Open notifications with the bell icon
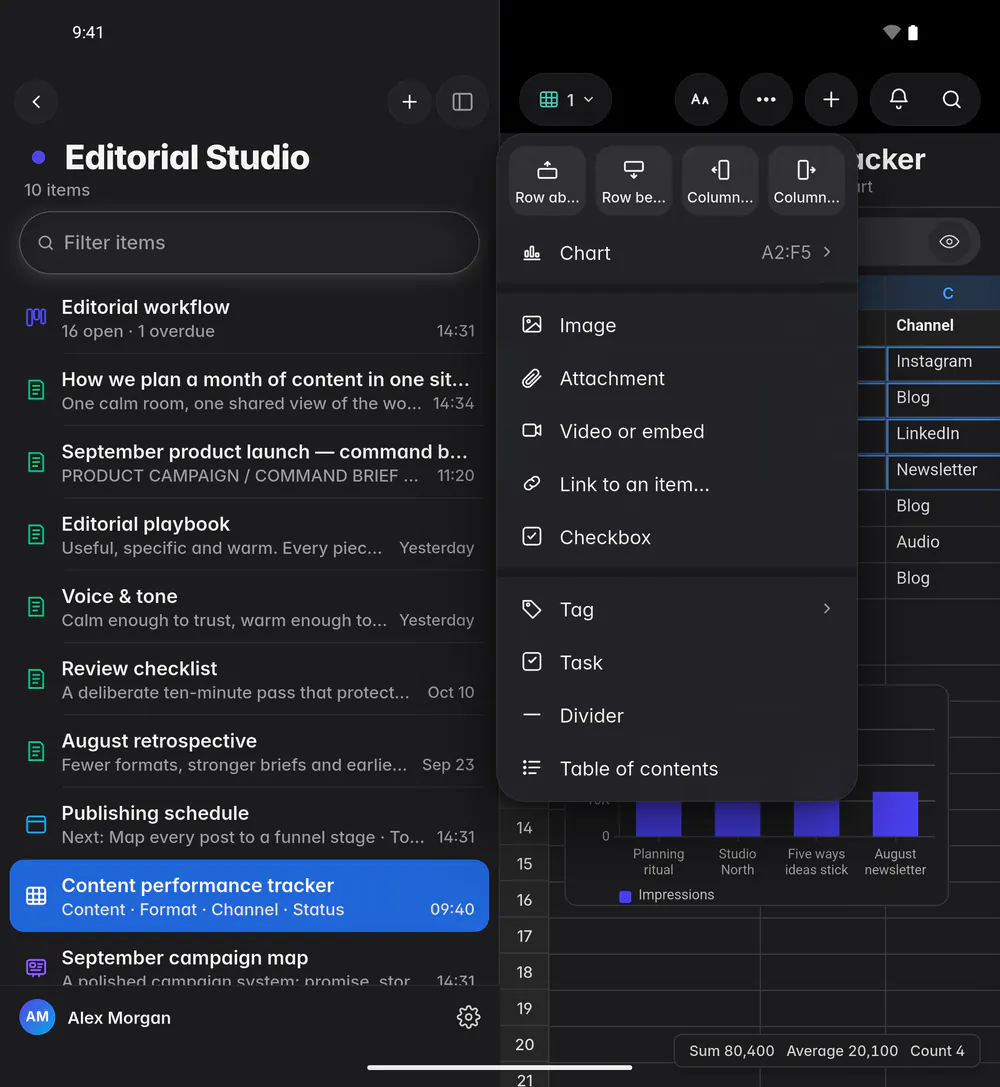Viewport: 1000px width, 1087px height. pos(899,100)
